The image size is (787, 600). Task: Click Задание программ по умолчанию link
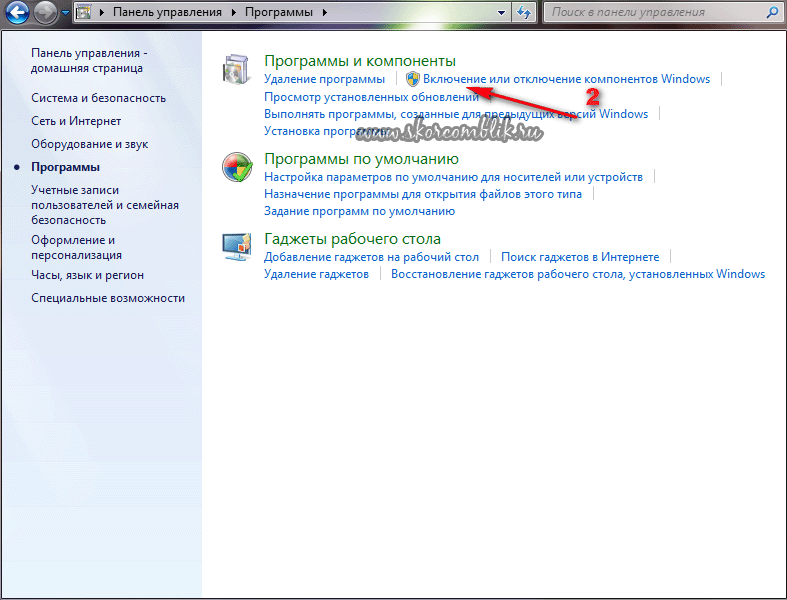(x=359, y=211)
